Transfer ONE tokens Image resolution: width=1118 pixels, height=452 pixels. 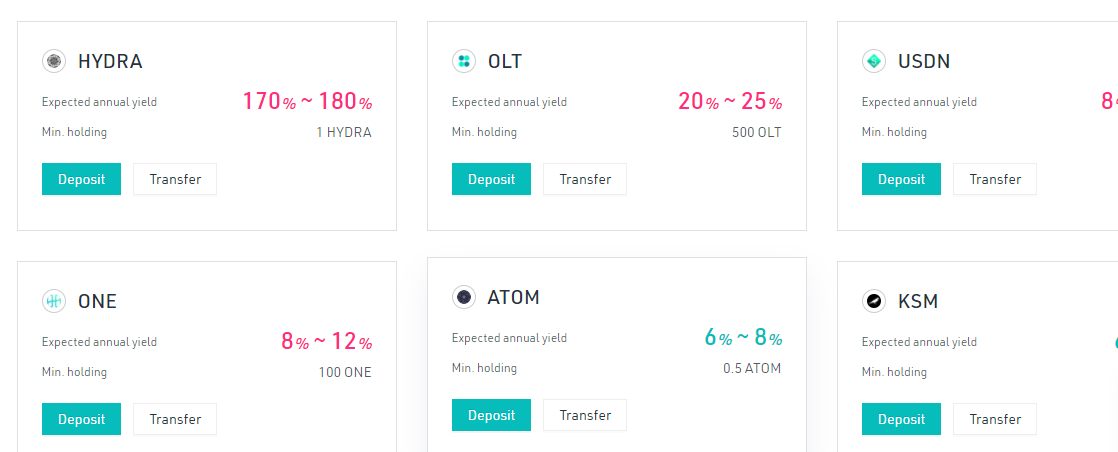pos(175,419)
